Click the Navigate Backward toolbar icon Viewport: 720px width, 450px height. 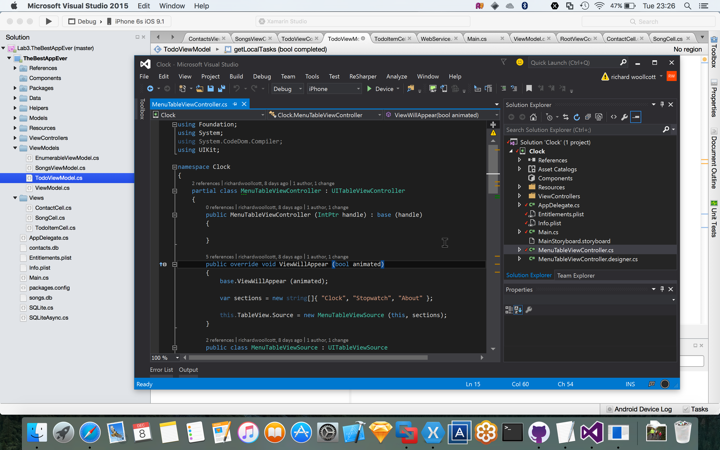coord(150,89)
